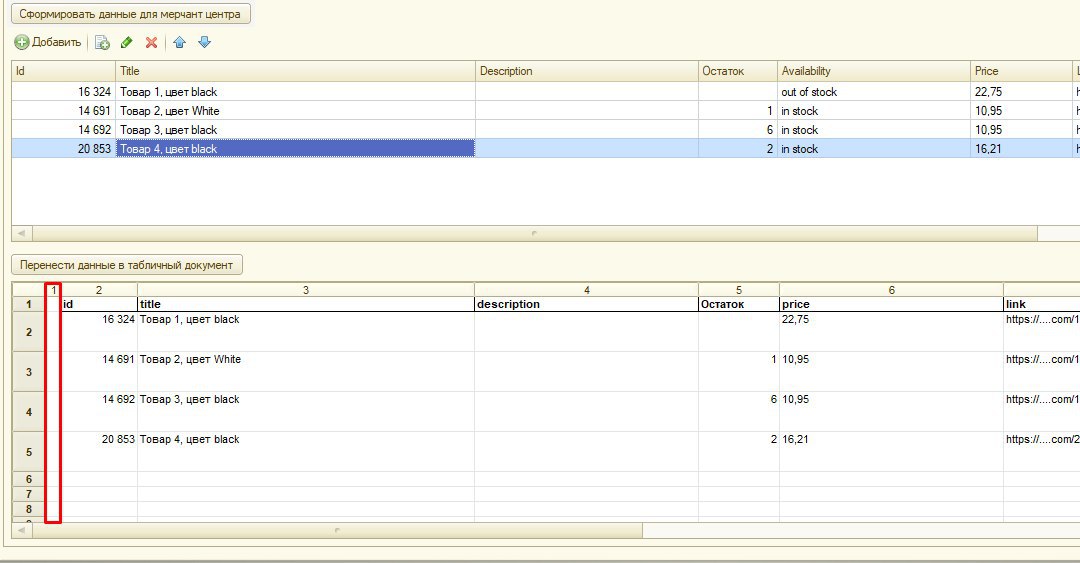Select spreadsheet column header 3
This screenshot has width=1080, height=563.
(x=306, y=290)
